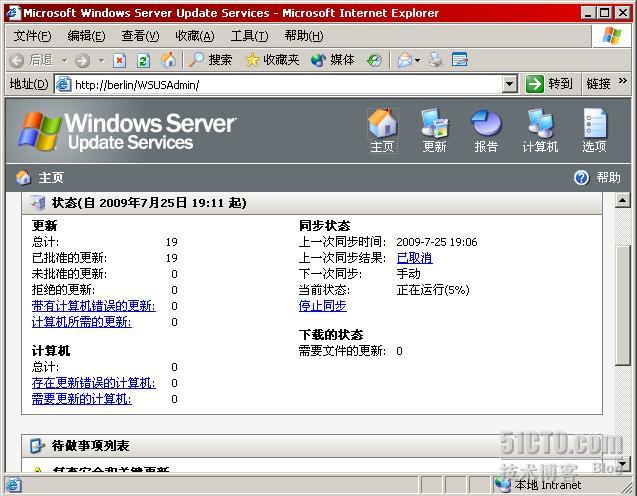Go to the browser Home page icon

pyautogui.click(x=168, y=61)
